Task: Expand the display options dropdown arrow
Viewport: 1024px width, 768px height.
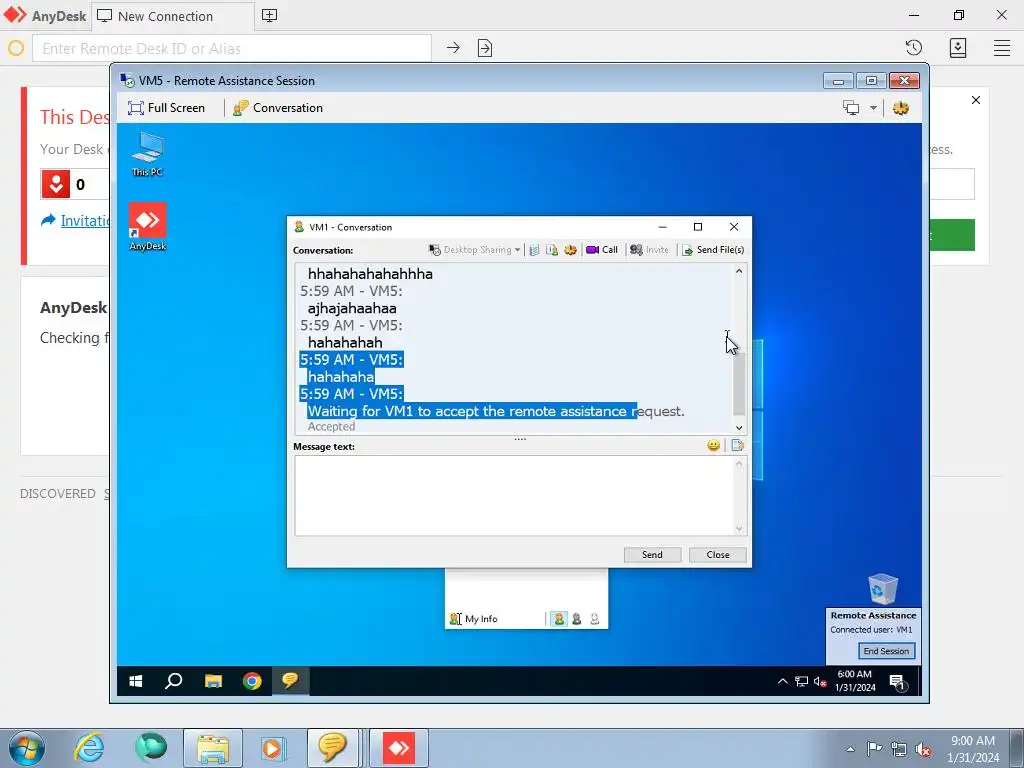Action: pos(873,108)
